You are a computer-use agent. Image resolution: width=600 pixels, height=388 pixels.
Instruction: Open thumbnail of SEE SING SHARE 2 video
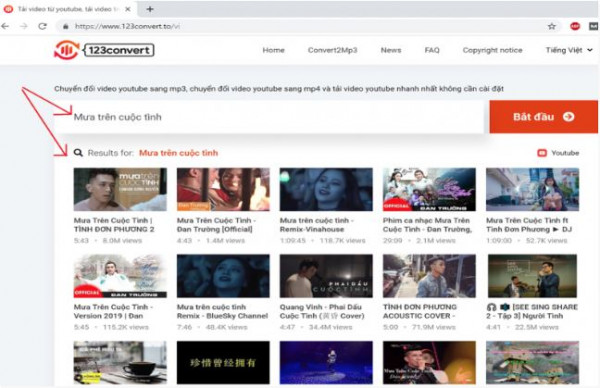532,276
